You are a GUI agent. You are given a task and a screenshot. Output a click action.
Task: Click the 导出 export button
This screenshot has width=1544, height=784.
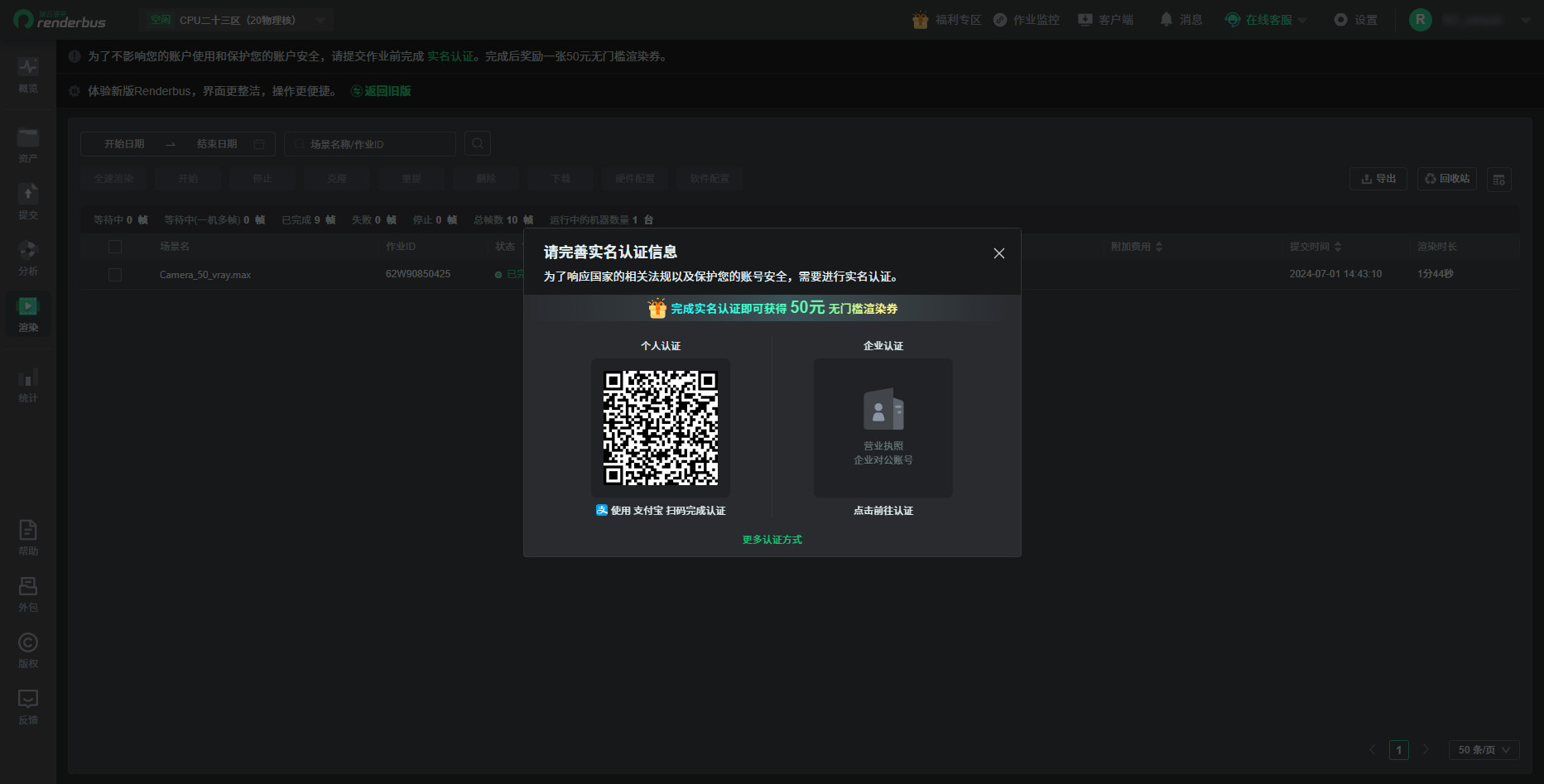pos(1378,179)
